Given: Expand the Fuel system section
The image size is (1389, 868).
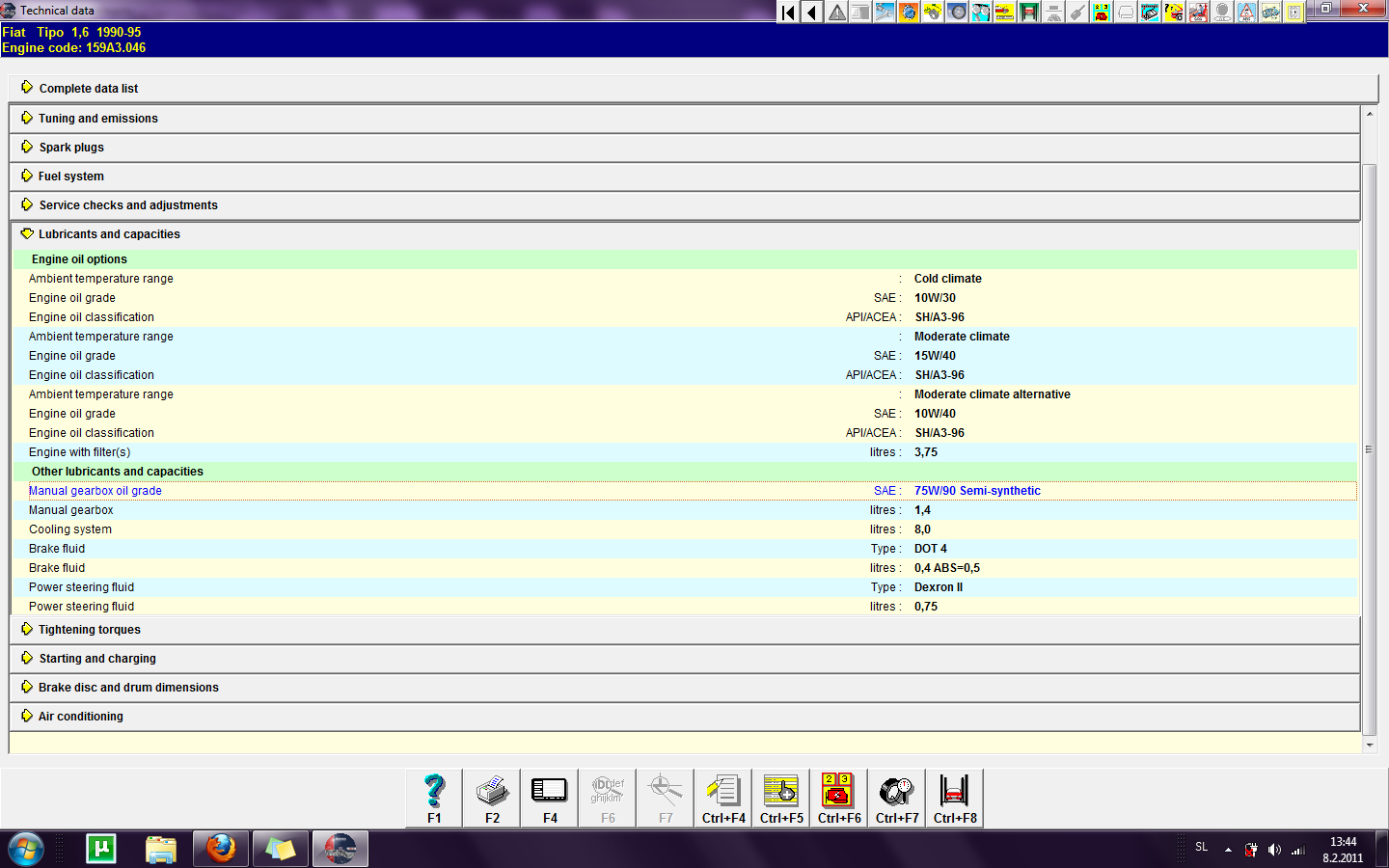Looking at the screenshot, I should pos(685,176).
